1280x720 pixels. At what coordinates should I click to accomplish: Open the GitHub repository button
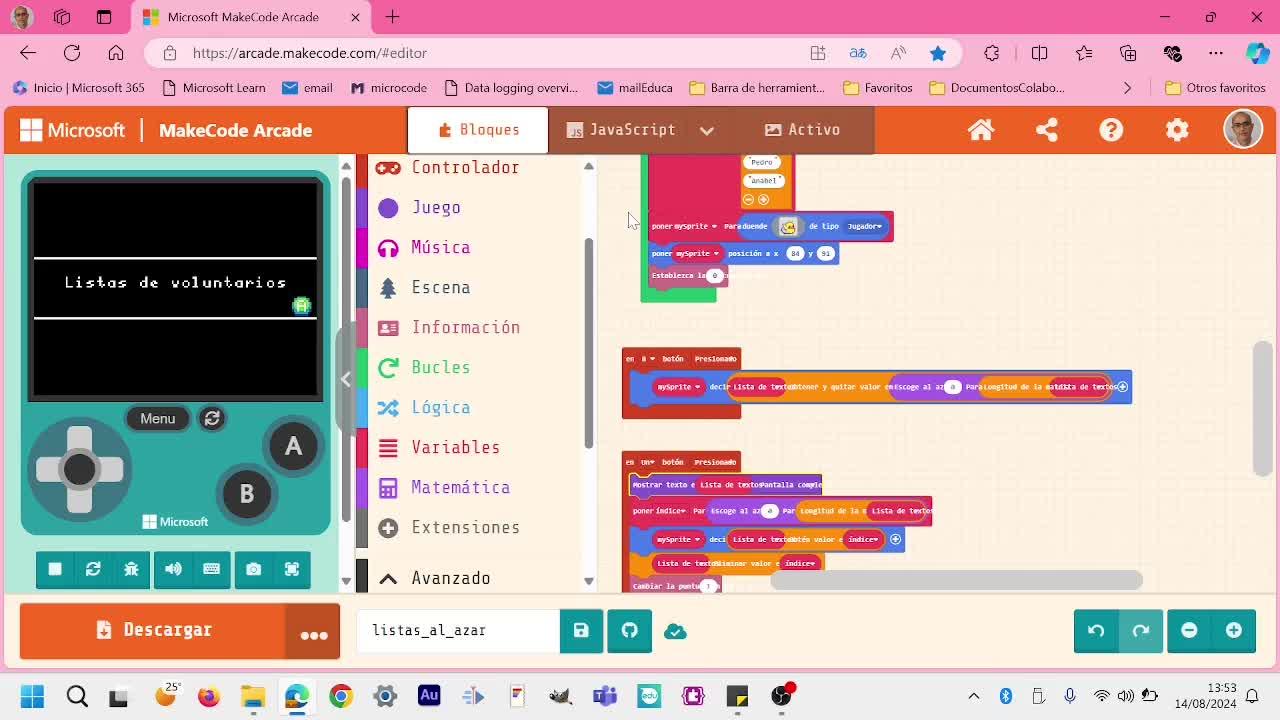tap(629, 630)
